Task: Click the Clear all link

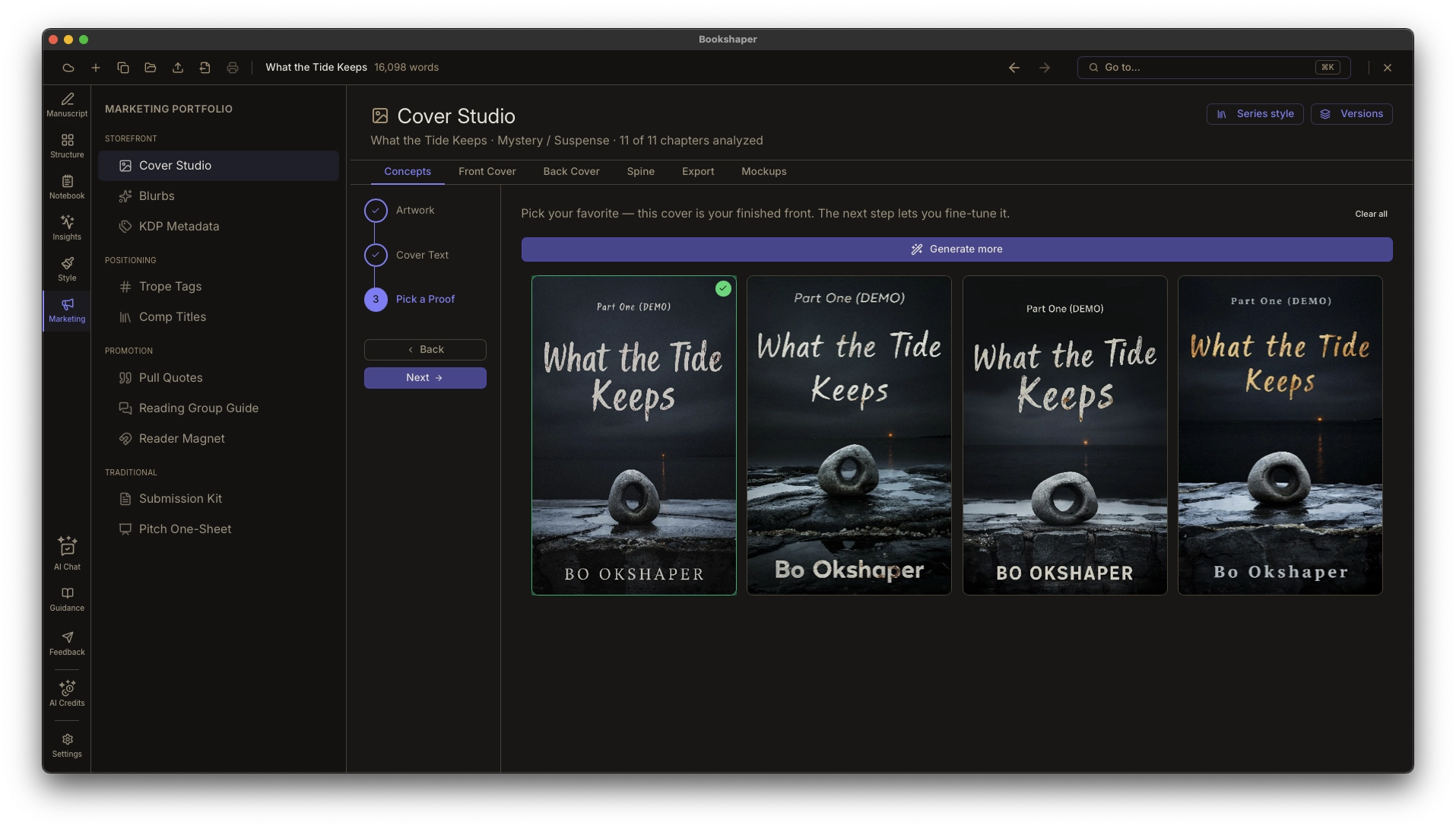Action: click(1371, 214)
